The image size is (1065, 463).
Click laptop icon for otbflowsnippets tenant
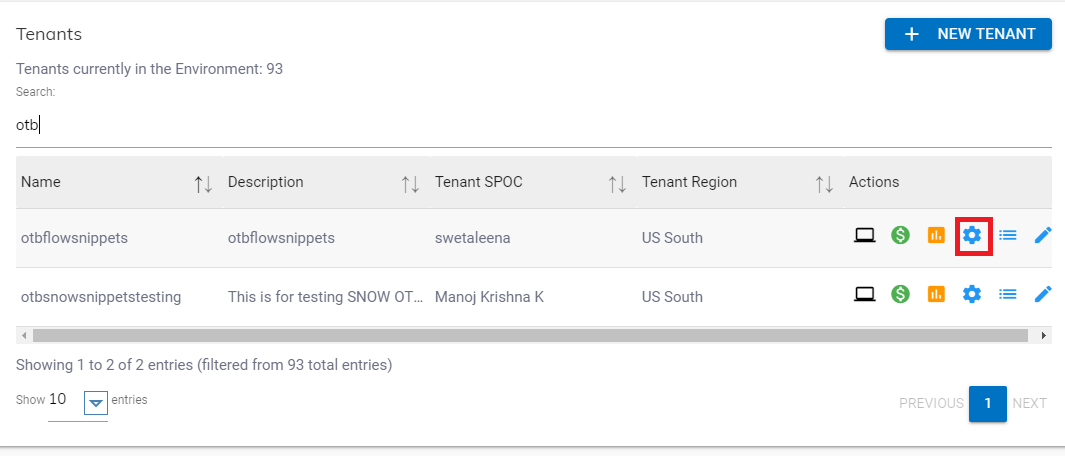(864, 236)
